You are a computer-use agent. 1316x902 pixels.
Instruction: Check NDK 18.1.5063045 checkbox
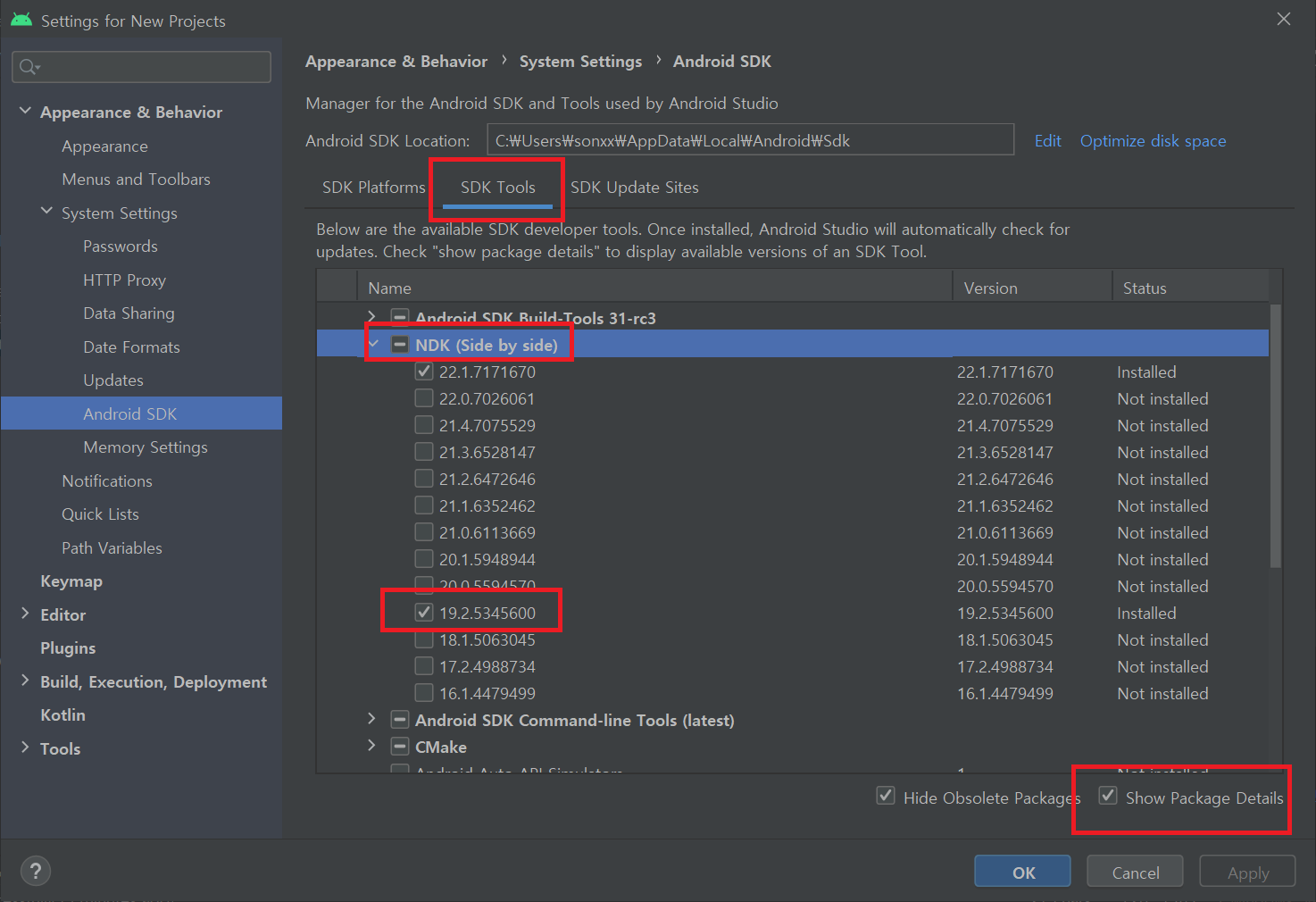click(424, 639)
